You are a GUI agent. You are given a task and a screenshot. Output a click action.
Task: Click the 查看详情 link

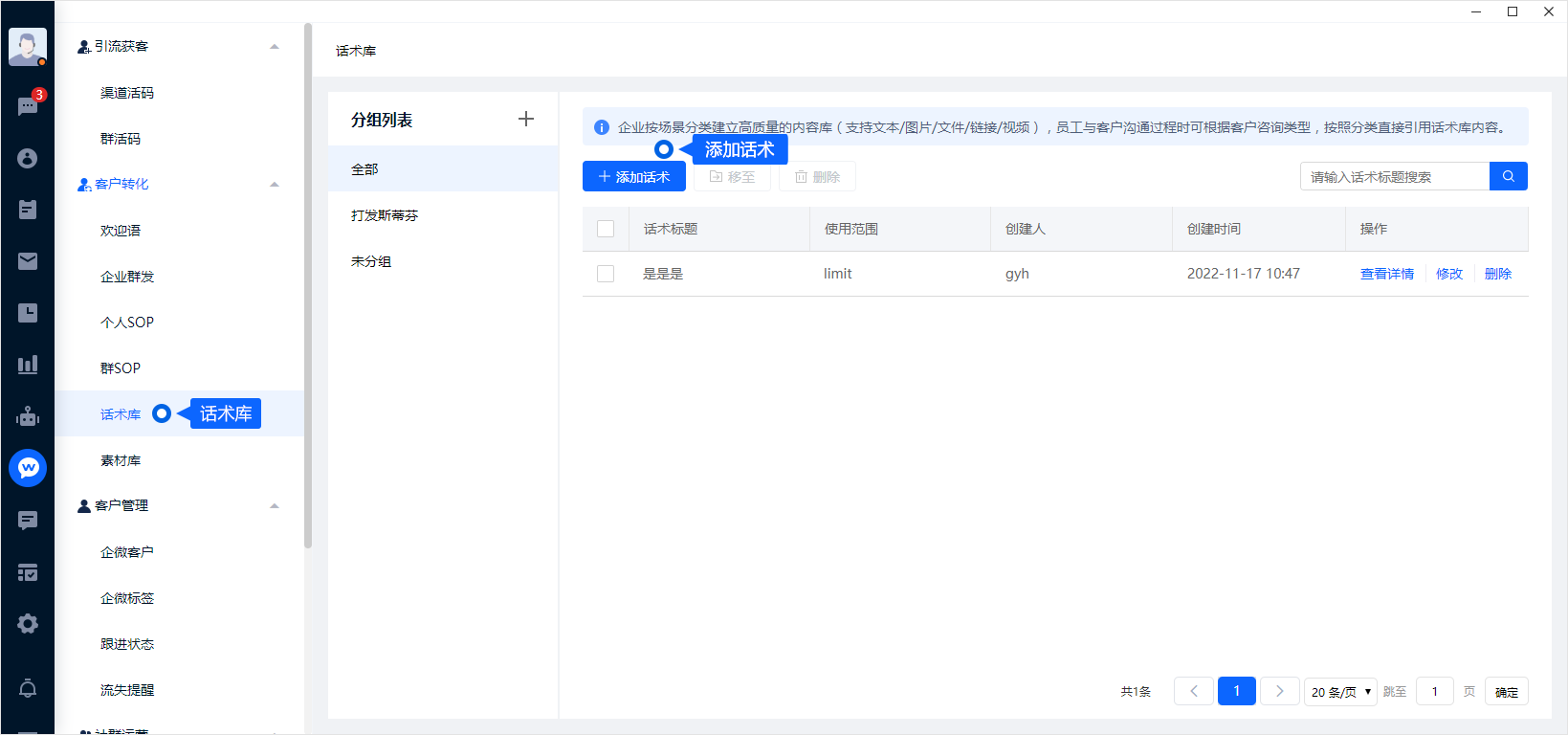click(x=1386, y=274)
